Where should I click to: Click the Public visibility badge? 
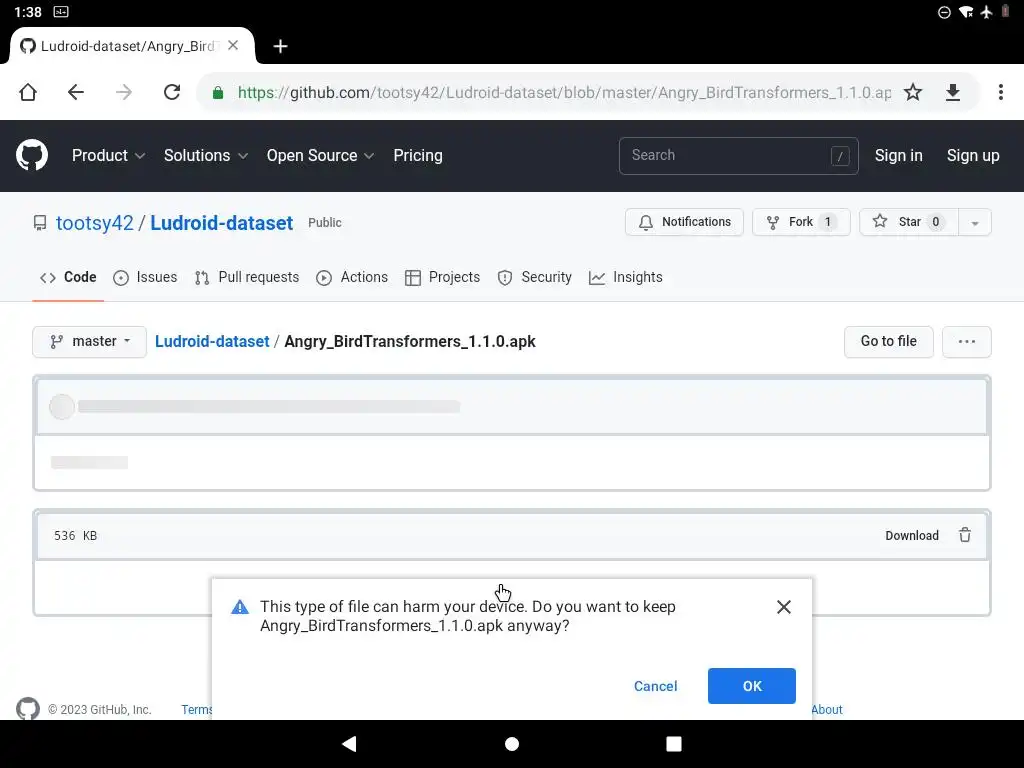click(x=325, y=223)
